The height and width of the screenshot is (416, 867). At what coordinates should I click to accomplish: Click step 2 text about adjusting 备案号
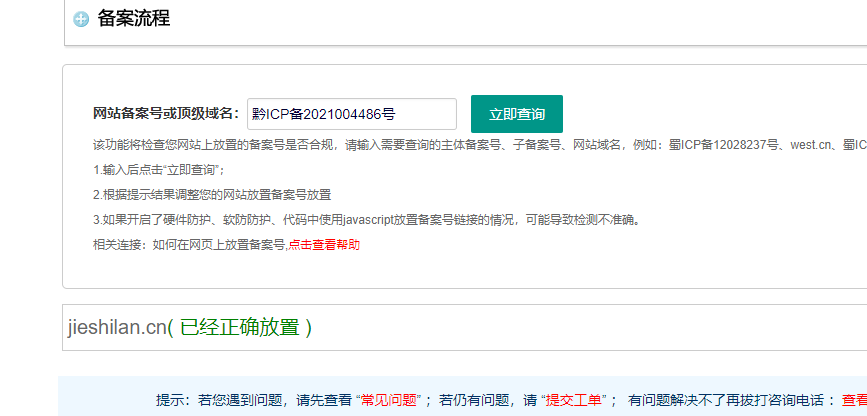pyautogui.click(x=212, y=194)
